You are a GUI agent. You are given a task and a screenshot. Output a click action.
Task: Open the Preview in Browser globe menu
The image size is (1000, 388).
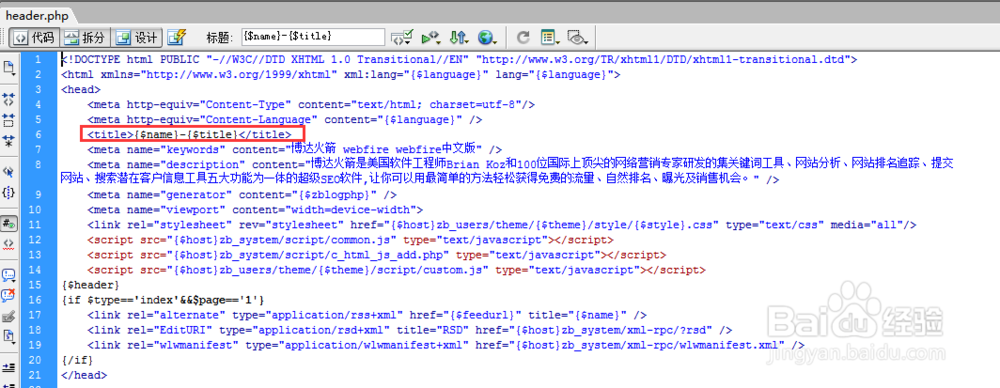[487, 37]
